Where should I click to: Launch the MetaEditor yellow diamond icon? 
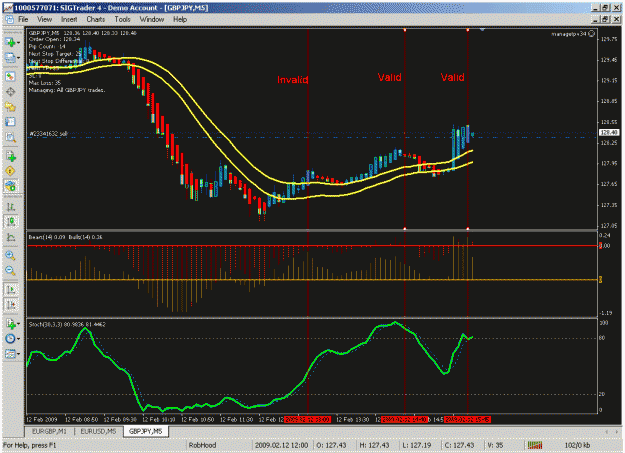(x=10, y=171)
